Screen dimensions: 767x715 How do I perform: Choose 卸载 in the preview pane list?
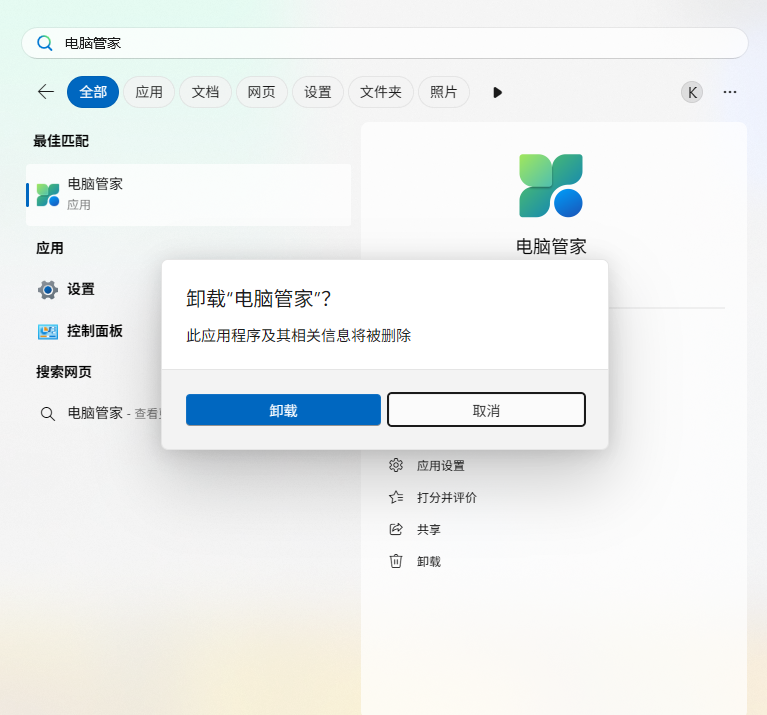[429, 561]
